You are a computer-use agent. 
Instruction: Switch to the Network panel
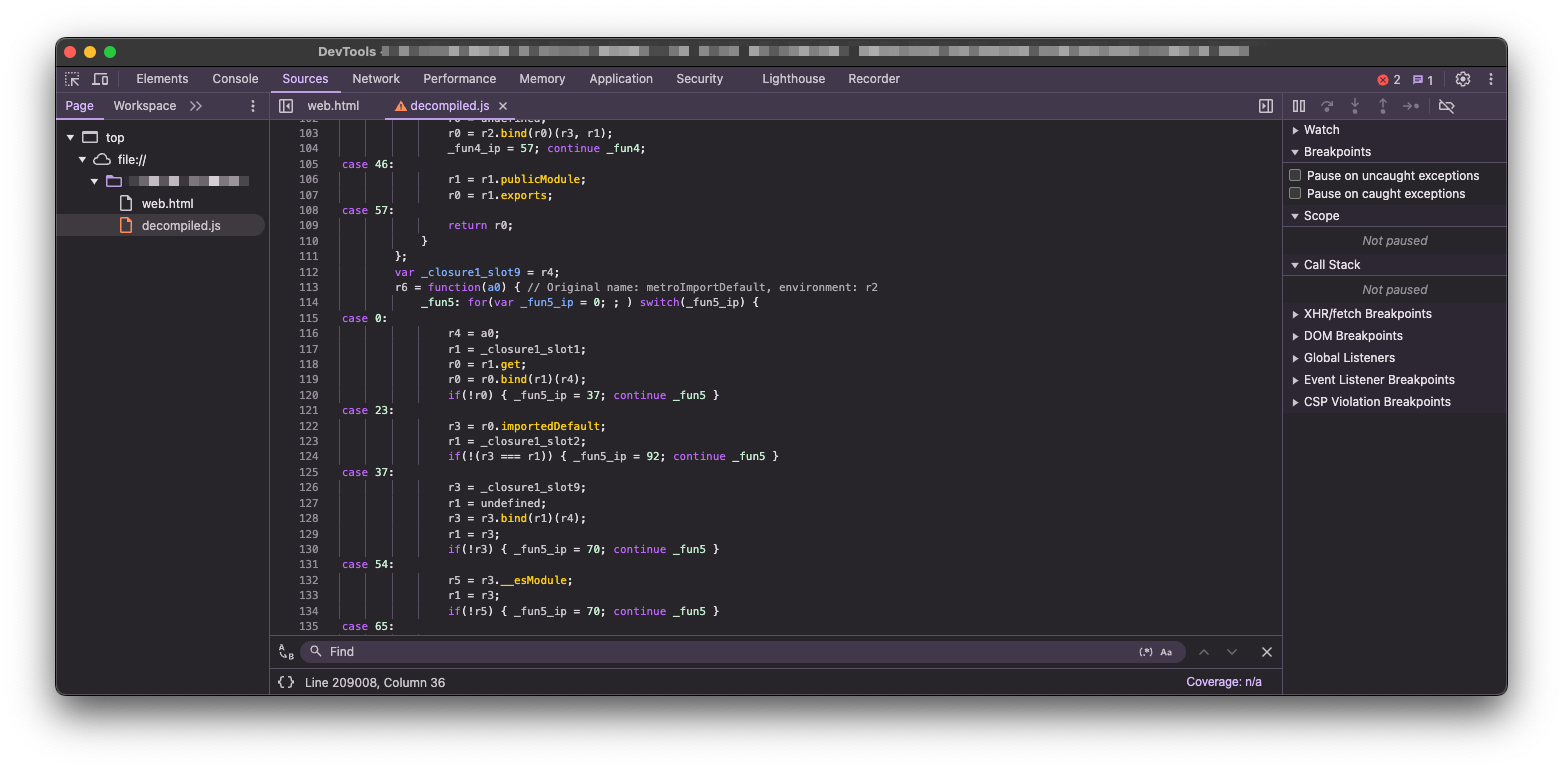tap(376, 79)
